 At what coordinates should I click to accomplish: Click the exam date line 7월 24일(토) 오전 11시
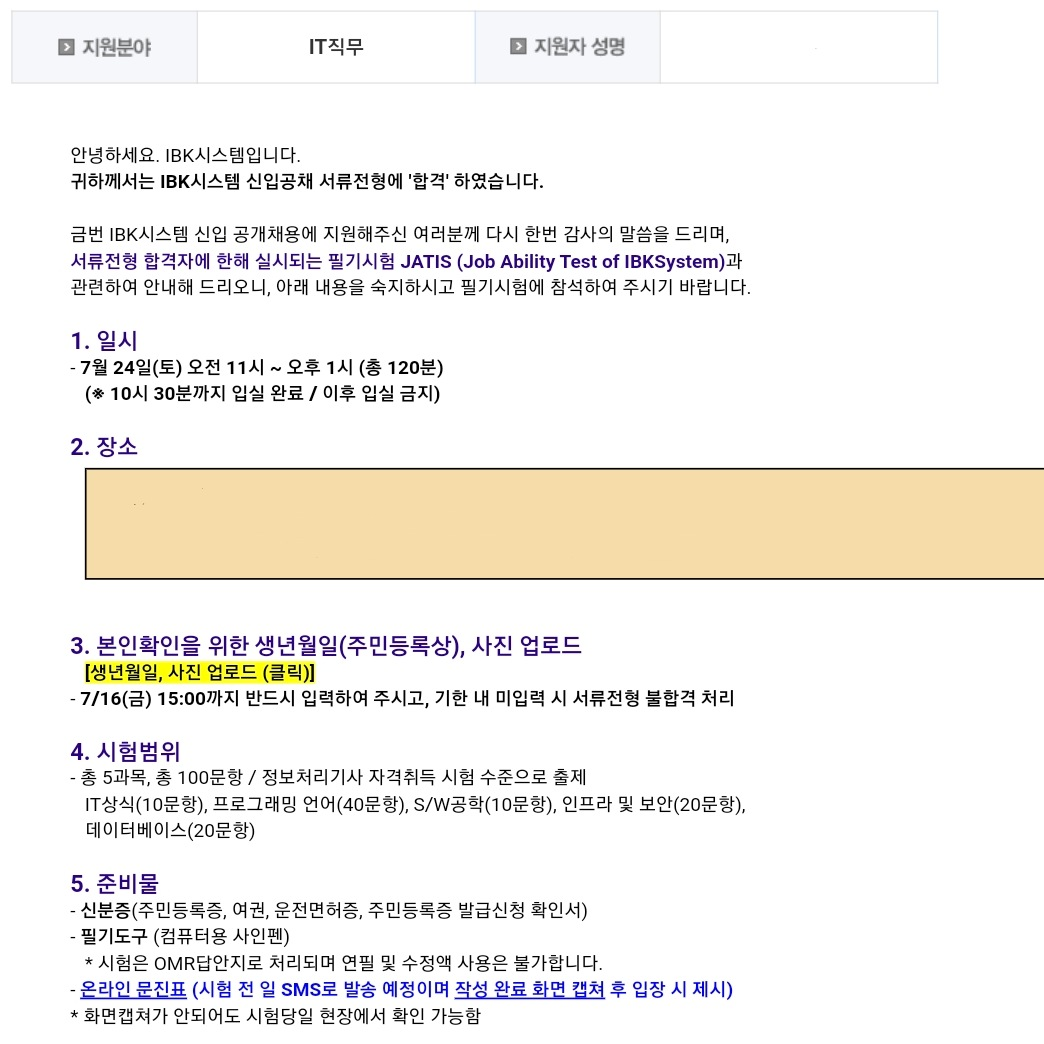coord(257,368)
